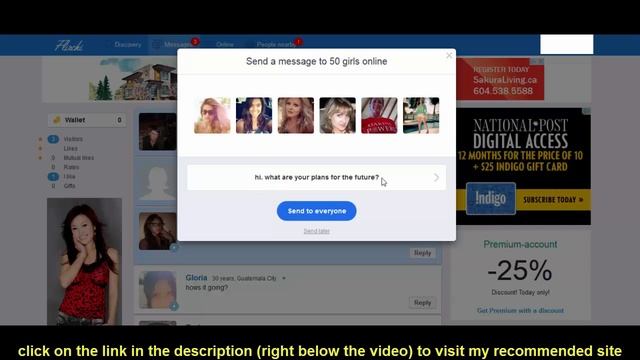Viewport: 640px width, 360px height.
Task: Click the -25% premium discount offer
Action: [x=520, y=270]
